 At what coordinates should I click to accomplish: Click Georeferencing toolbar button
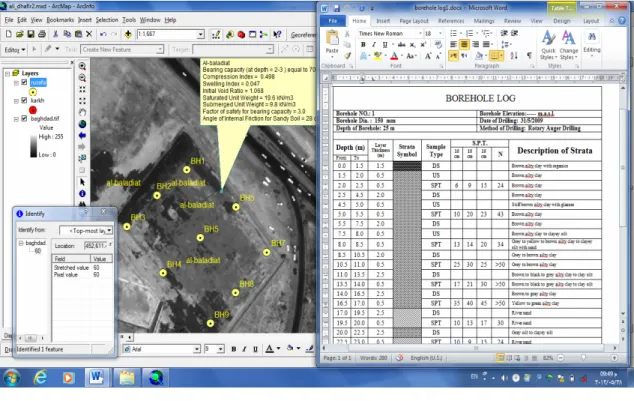(302, 35)
